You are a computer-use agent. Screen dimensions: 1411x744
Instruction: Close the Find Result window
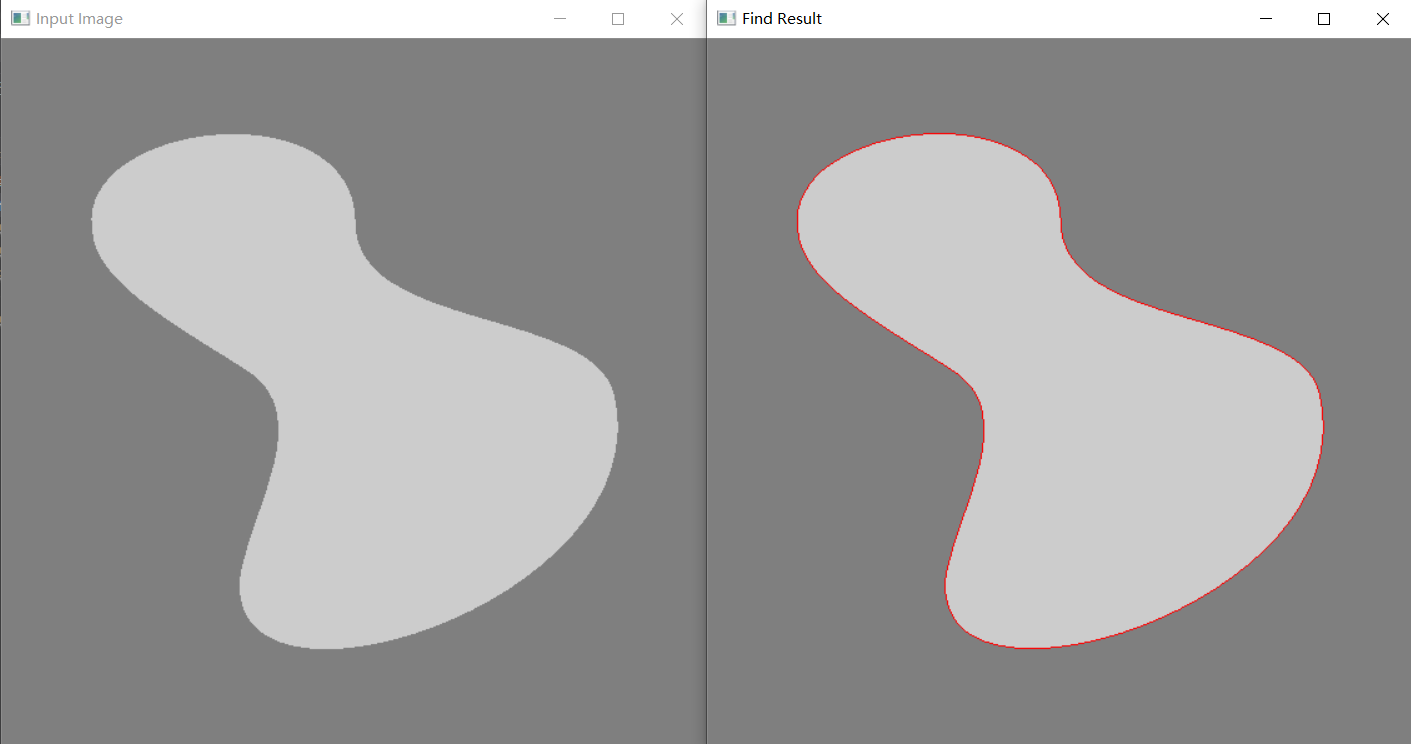1383,19
